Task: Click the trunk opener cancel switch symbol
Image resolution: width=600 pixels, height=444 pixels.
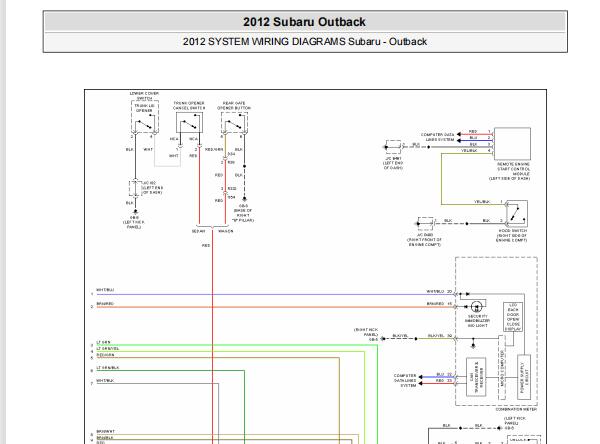Action: [189, 123]
